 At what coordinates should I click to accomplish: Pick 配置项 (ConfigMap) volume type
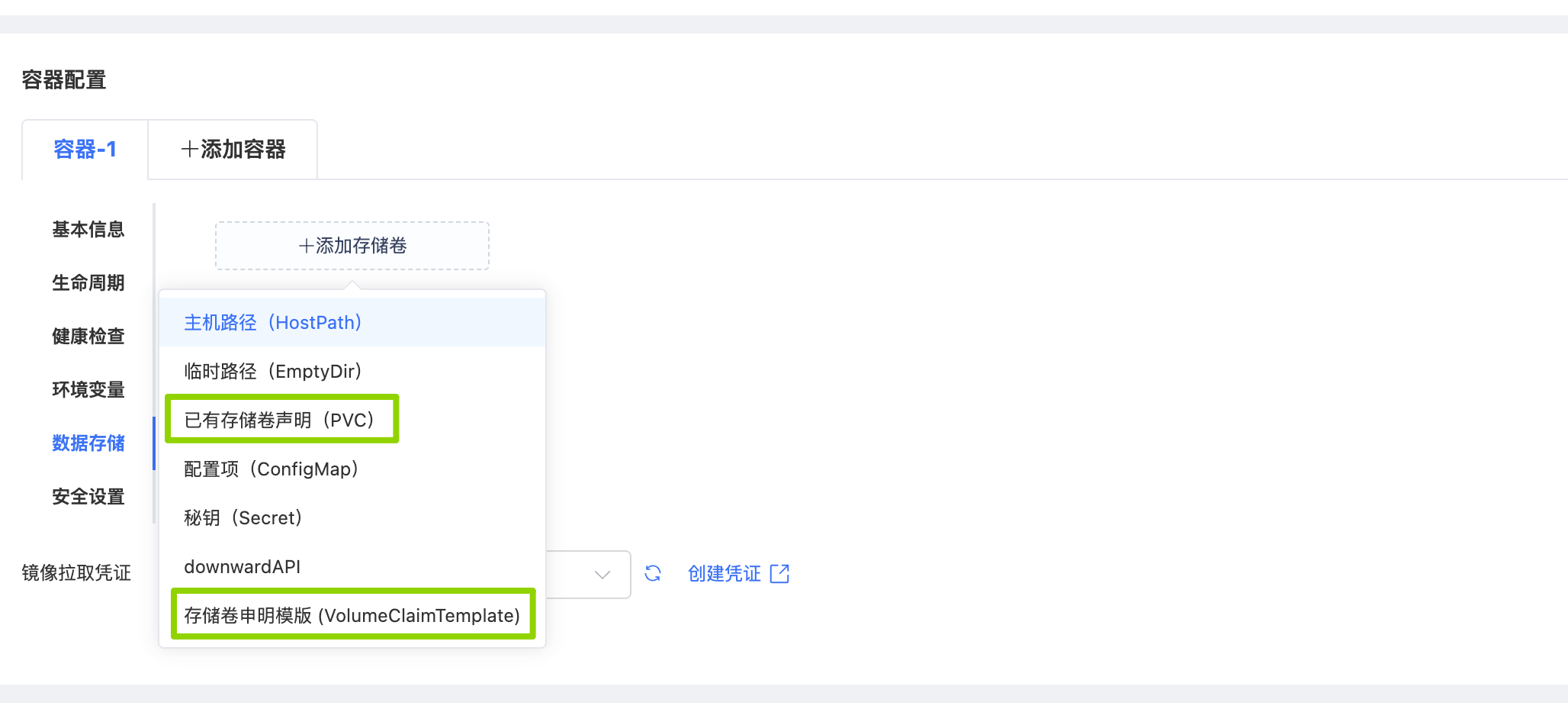point(272,469)
